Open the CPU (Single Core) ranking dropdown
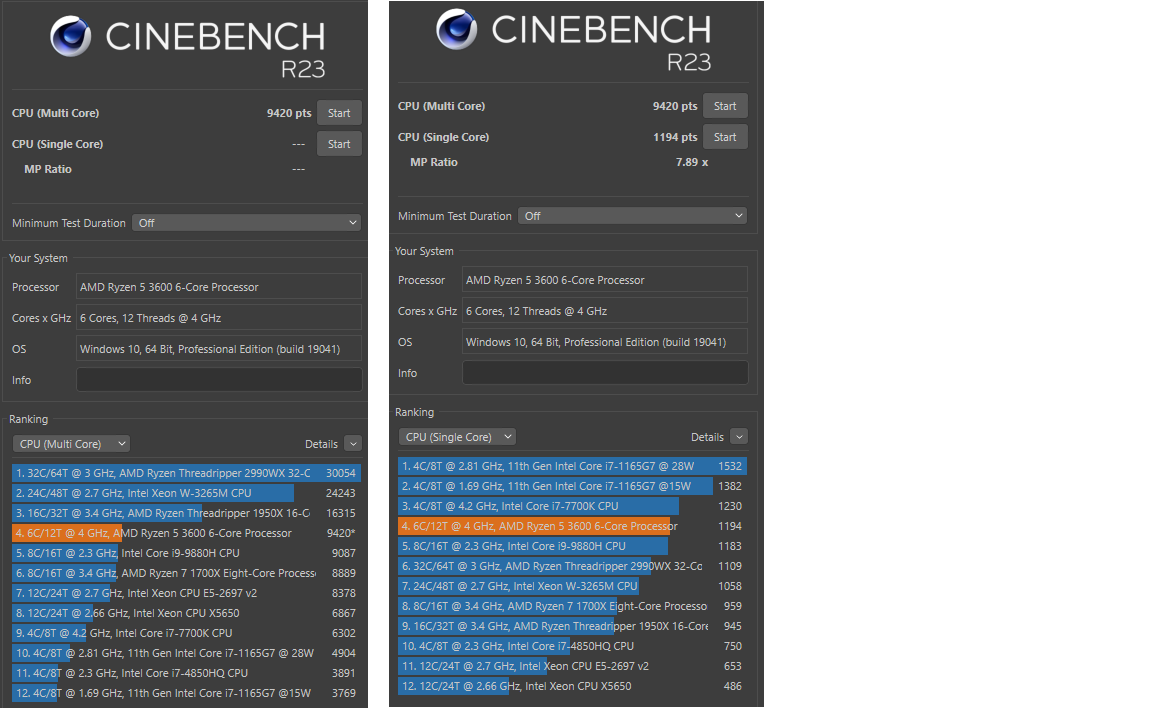 click(x=457, y=437)
